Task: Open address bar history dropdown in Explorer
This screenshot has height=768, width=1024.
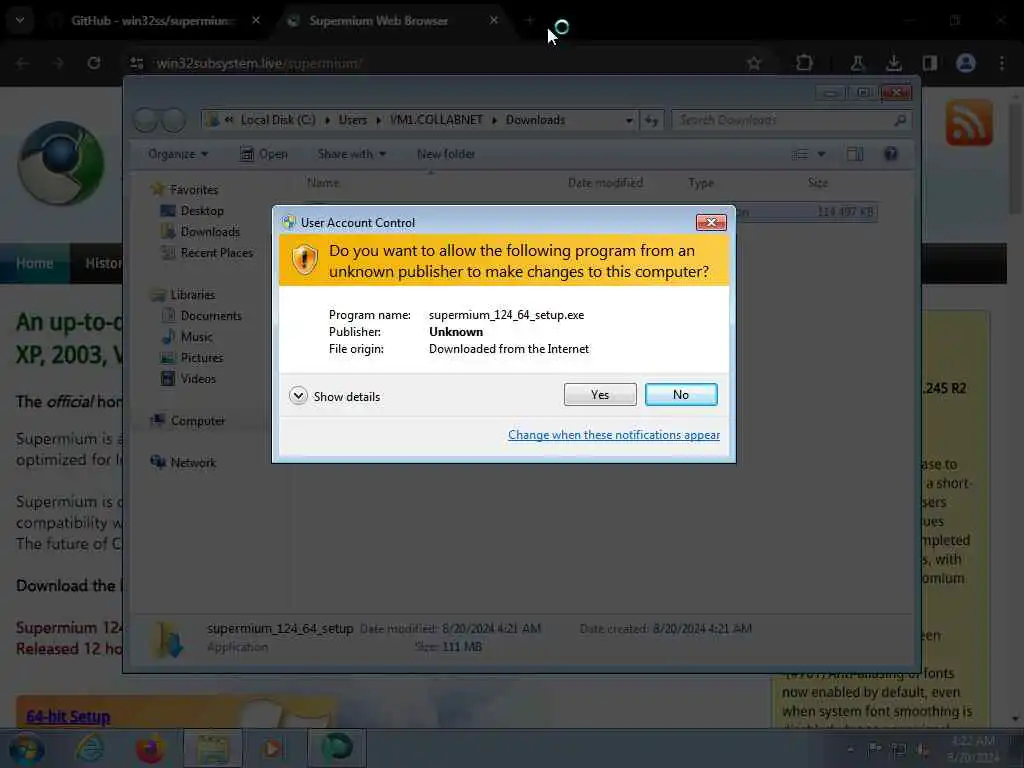Action: (629, 120)
